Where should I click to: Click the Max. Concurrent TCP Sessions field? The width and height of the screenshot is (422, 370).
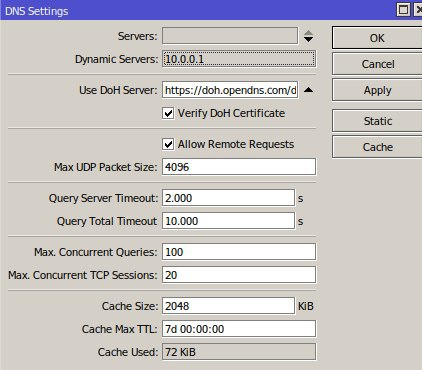pos(239,275)
